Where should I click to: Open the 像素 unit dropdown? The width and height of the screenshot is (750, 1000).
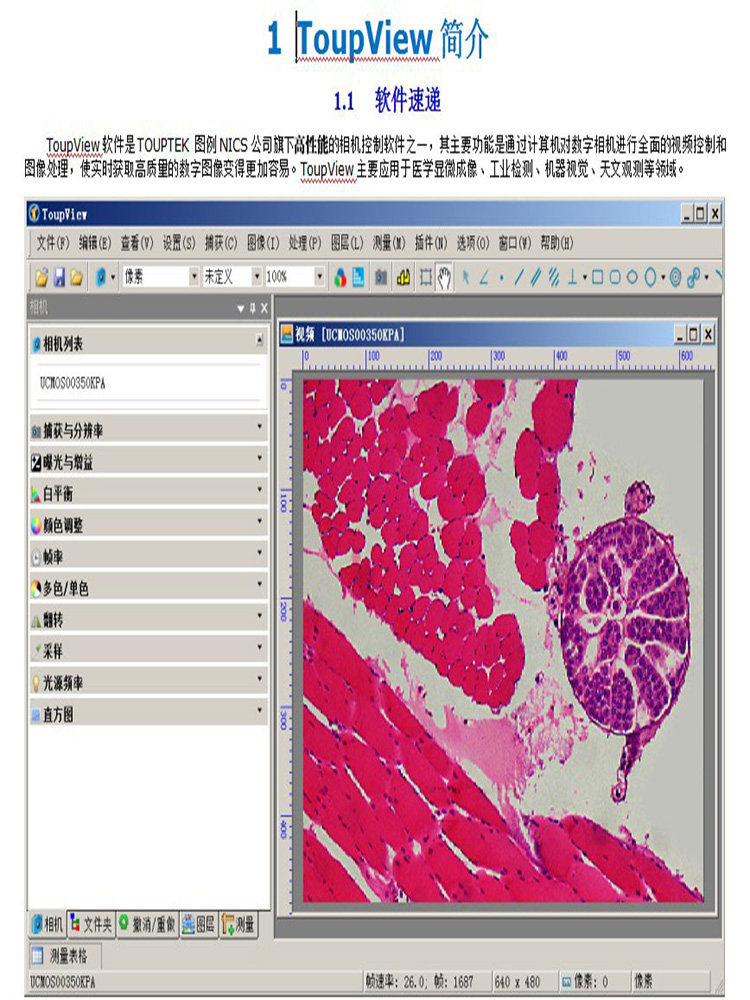pyautogui.click(x=193, y=277)
